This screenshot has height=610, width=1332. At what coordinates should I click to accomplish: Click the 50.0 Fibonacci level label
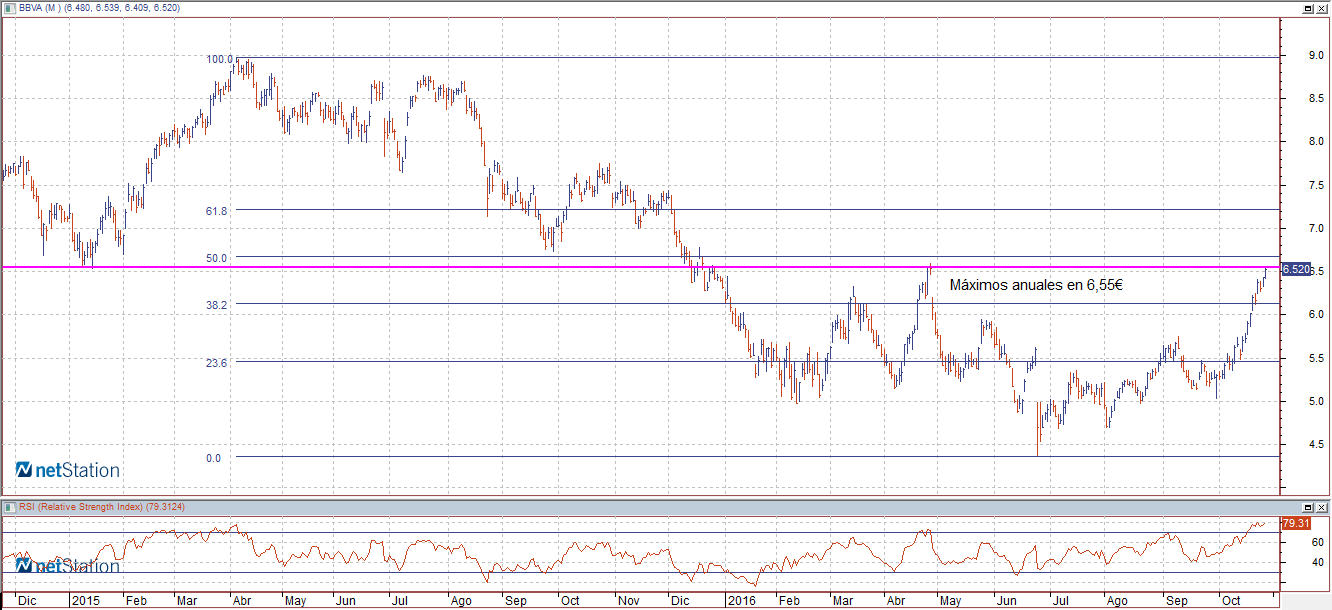click(x=217, y=258)
